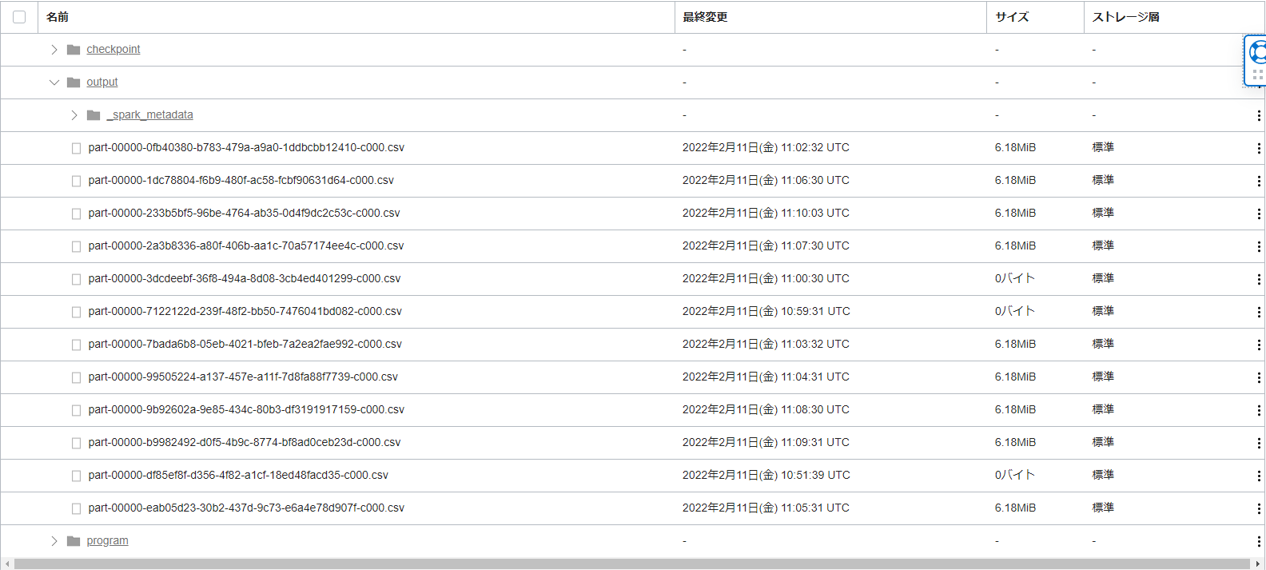Click the file icon beside part-00000-7bada6b8 csv

point(76,345)
